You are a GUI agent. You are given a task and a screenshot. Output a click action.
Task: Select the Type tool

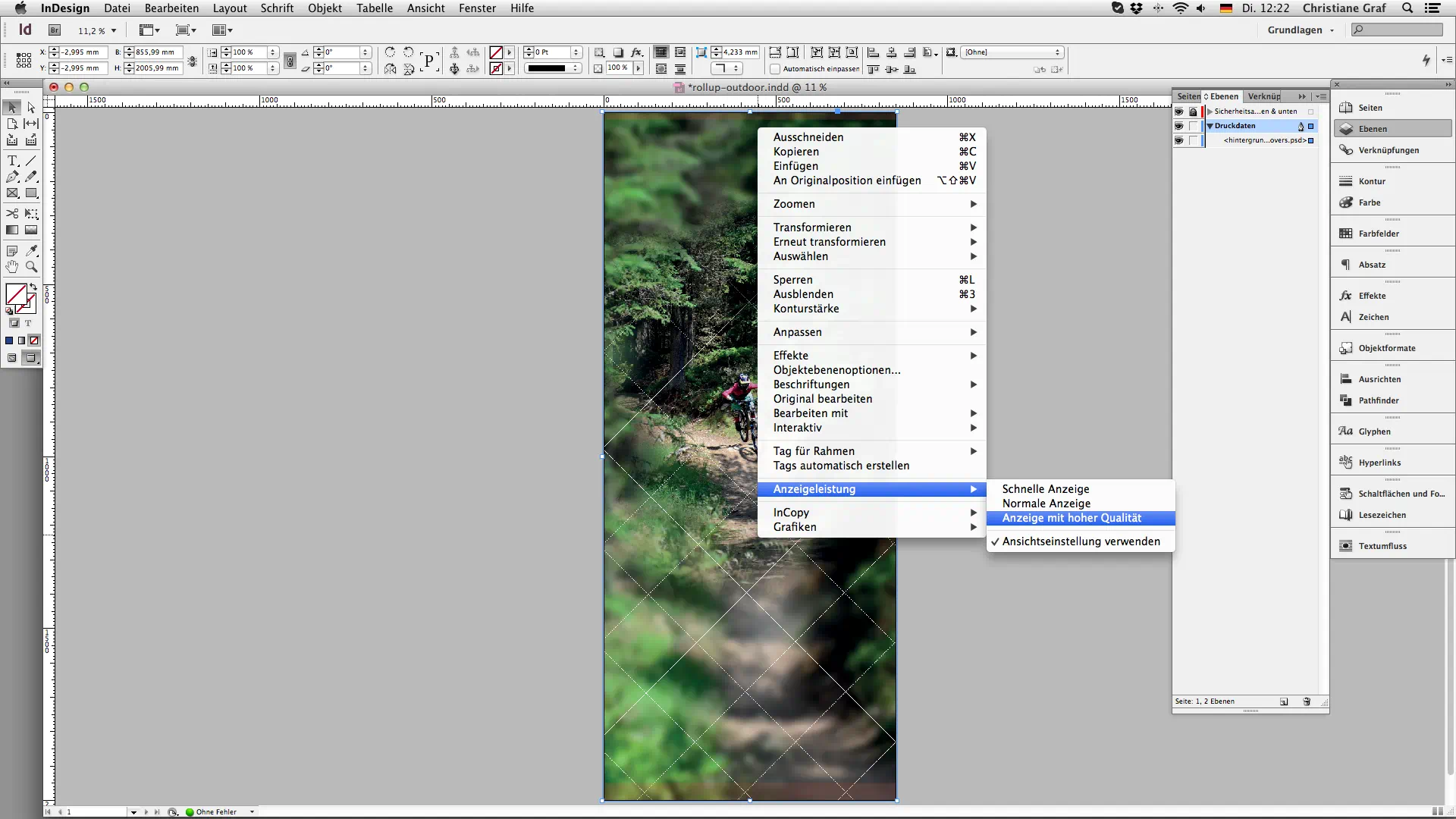pos(12,161)
